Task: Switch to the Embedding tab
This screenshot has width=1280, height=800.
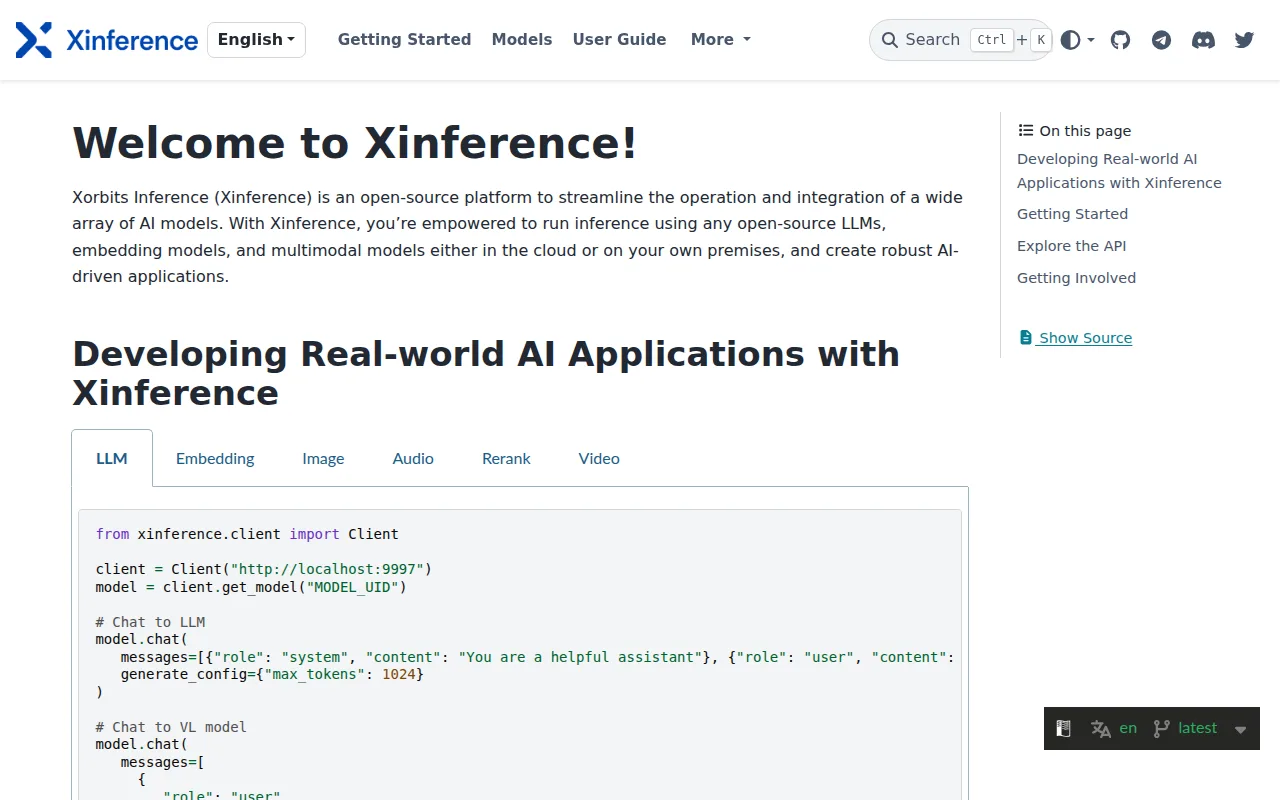Action: [215, 458]
